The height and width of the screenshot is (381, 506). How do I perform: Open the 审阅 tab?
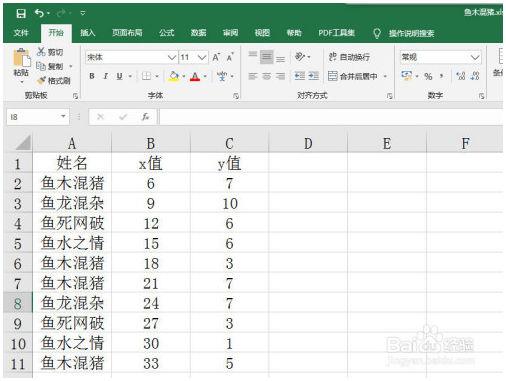point(230,33)
